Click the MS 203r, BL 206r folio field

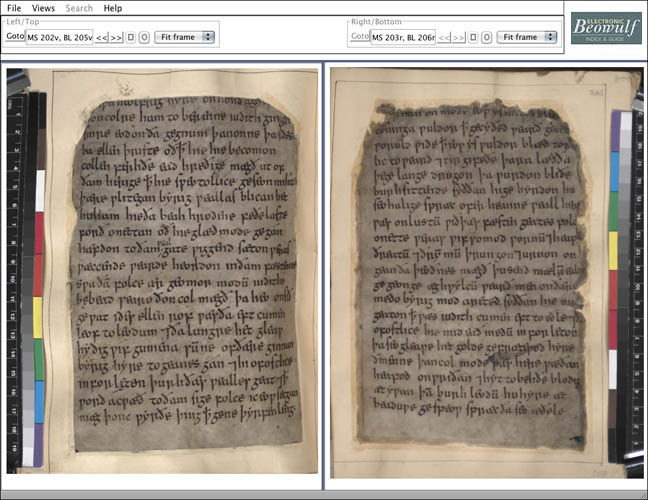tap(403, 37)
